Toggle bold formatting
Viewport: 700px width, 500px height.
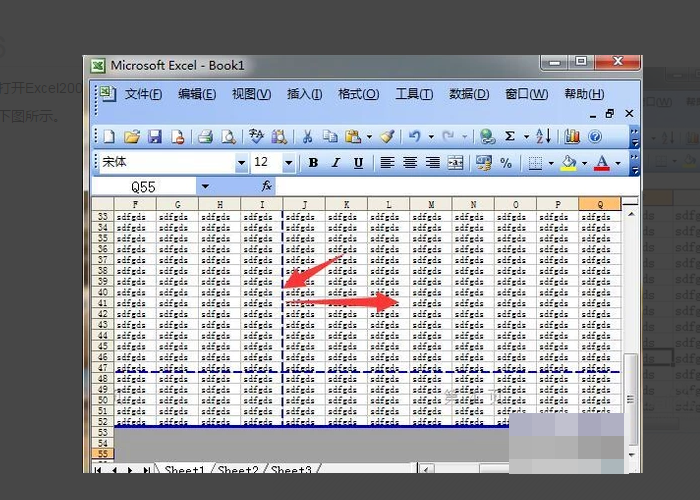pyautogui.click(x=313, y=163)
